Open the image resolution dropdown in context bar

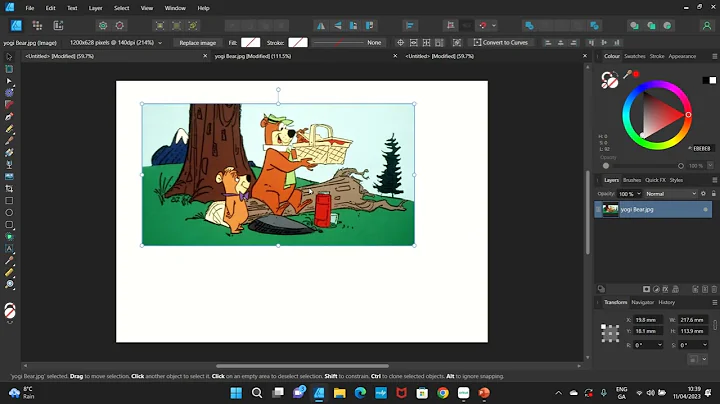tap(160, 43)
